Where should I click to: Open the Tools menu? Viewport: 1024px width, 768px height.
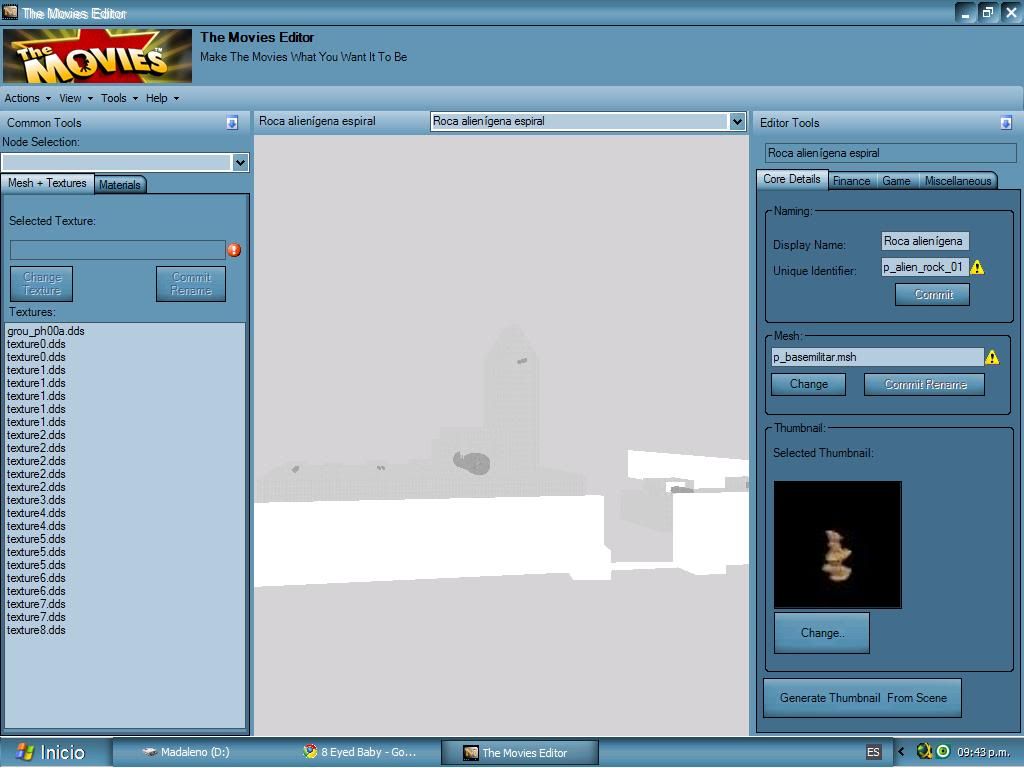click(x=119, y=98)
